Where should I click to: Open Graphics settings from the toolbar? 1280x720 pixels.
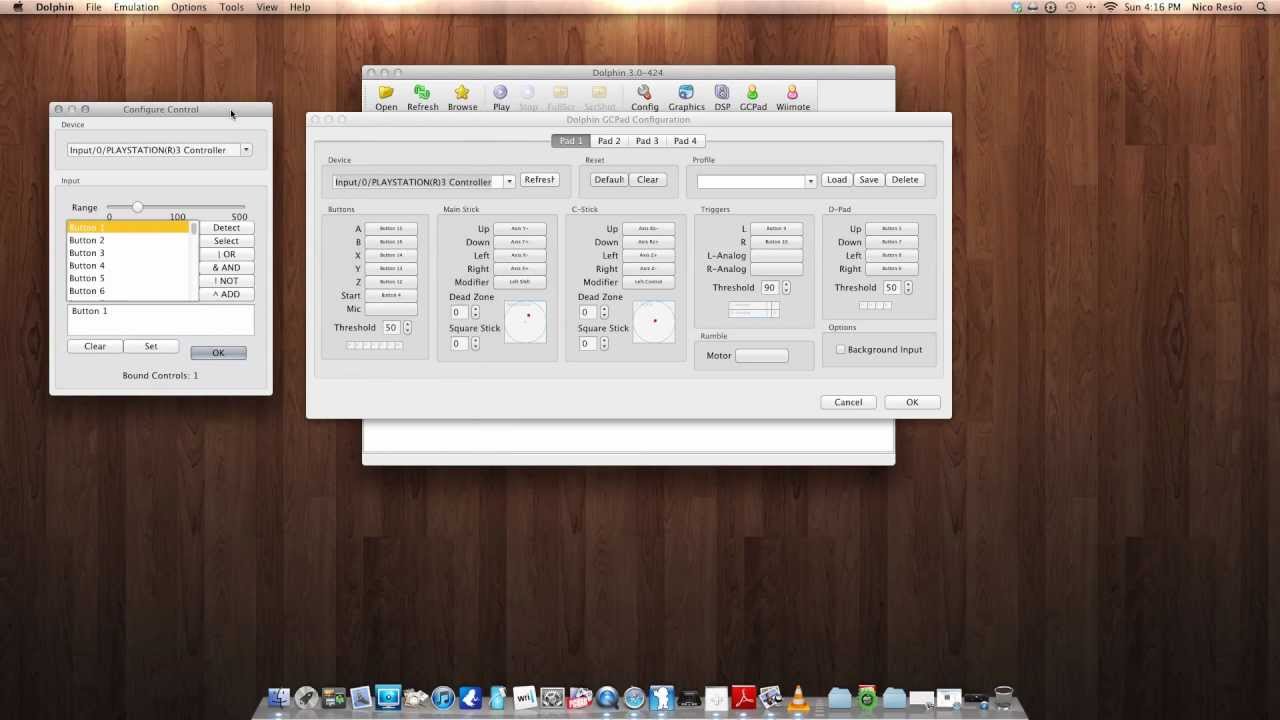point(686,97)
